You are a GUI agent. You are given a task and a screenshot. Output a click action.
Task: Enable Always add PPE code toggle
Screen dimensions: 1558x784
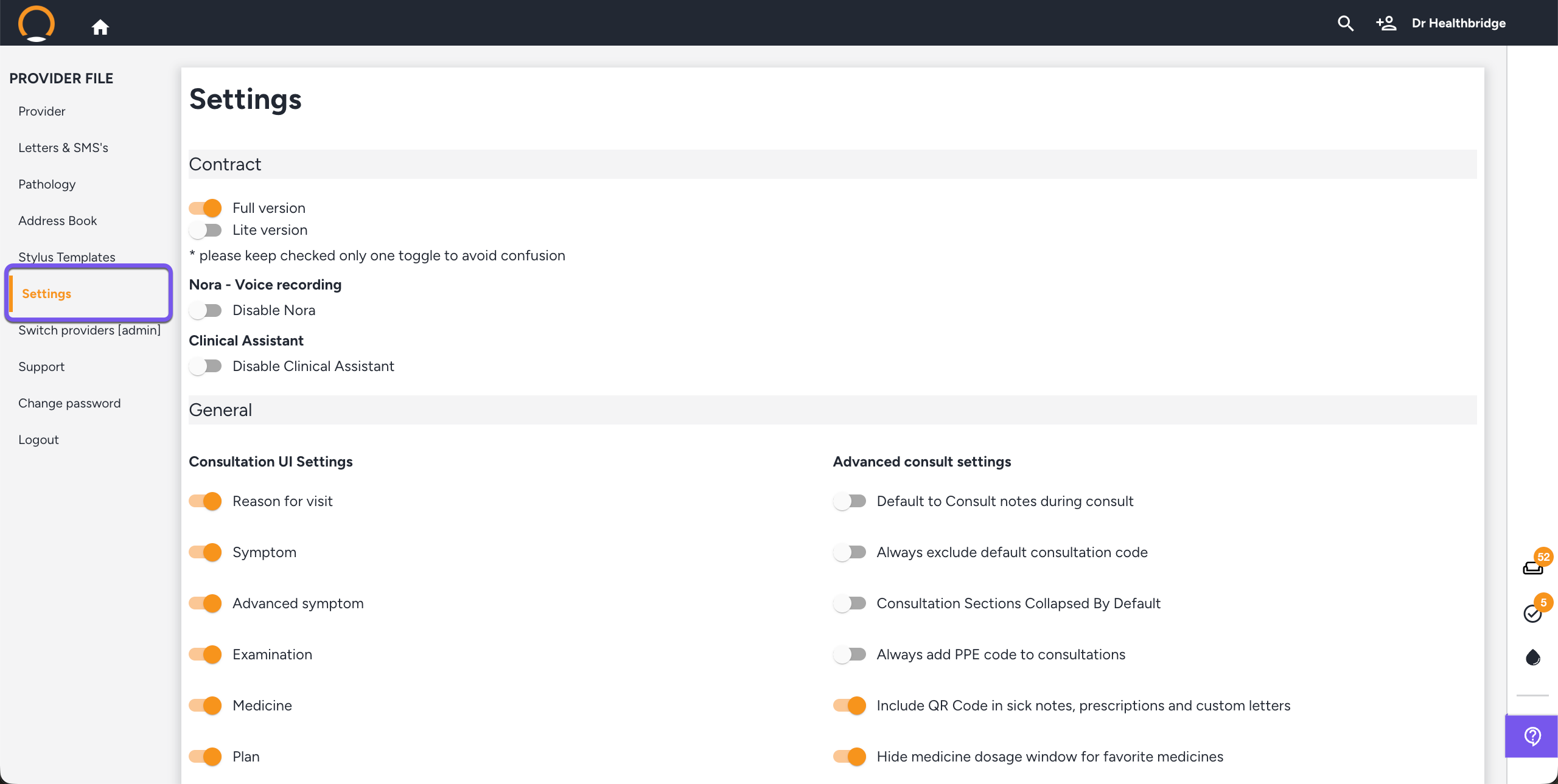[x=850, y=654]
